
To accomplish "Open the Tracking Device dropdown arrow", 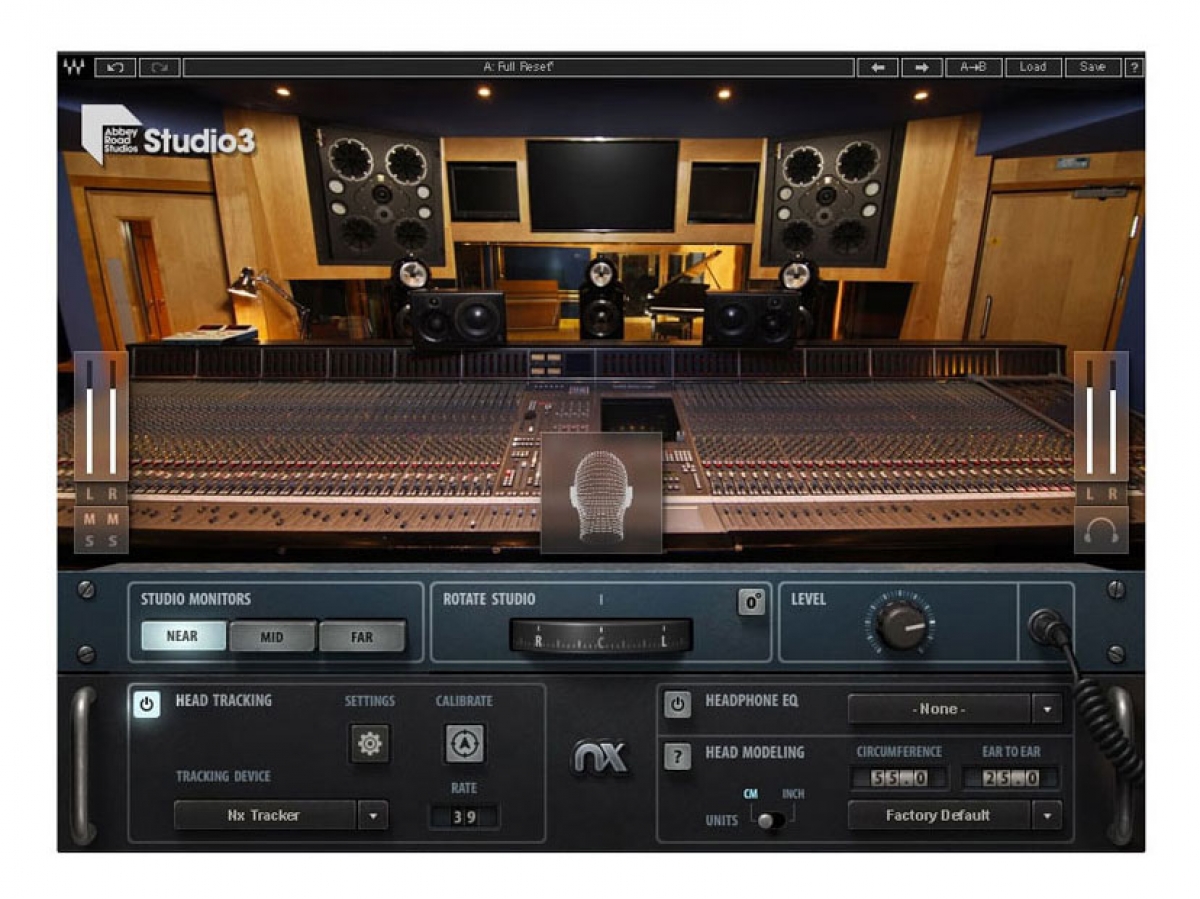I will click(x=372, y=815).
